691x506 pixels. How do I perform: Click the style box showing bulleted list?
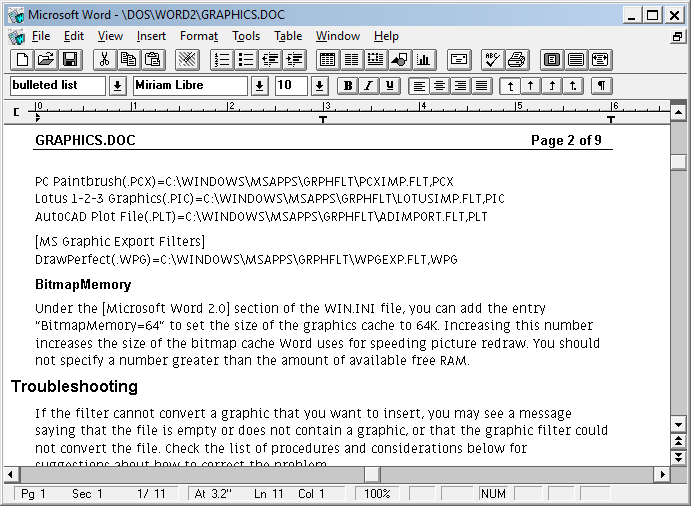tap(58, 86)
